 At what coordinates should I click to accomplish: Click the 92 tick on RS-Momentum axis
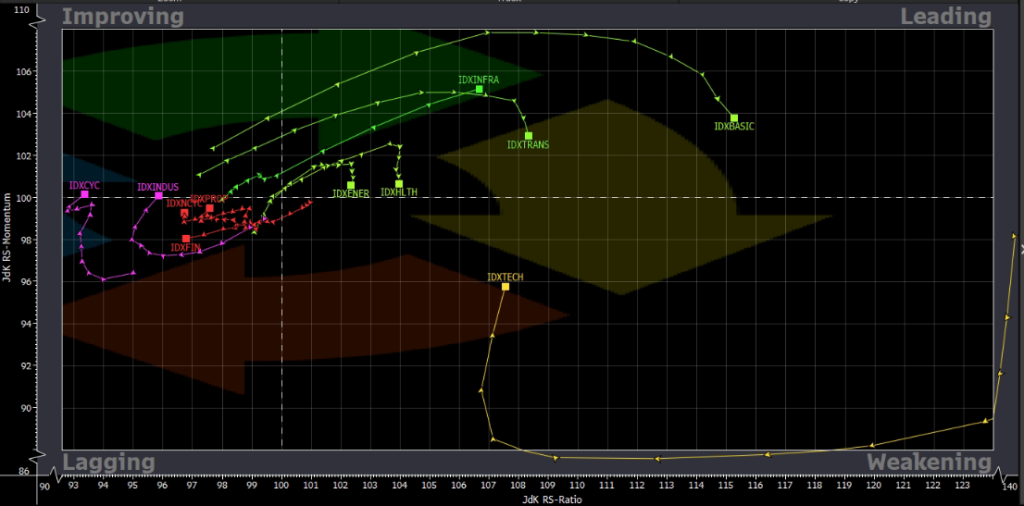click(24, 366)
